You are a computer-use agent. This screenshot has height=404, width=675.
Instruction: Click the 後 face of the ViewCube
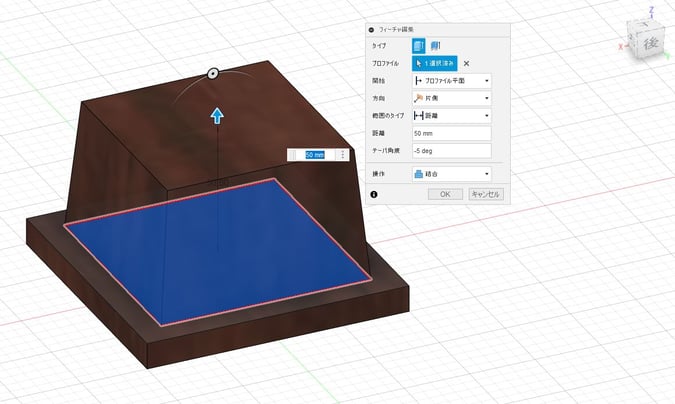[650, 43]
